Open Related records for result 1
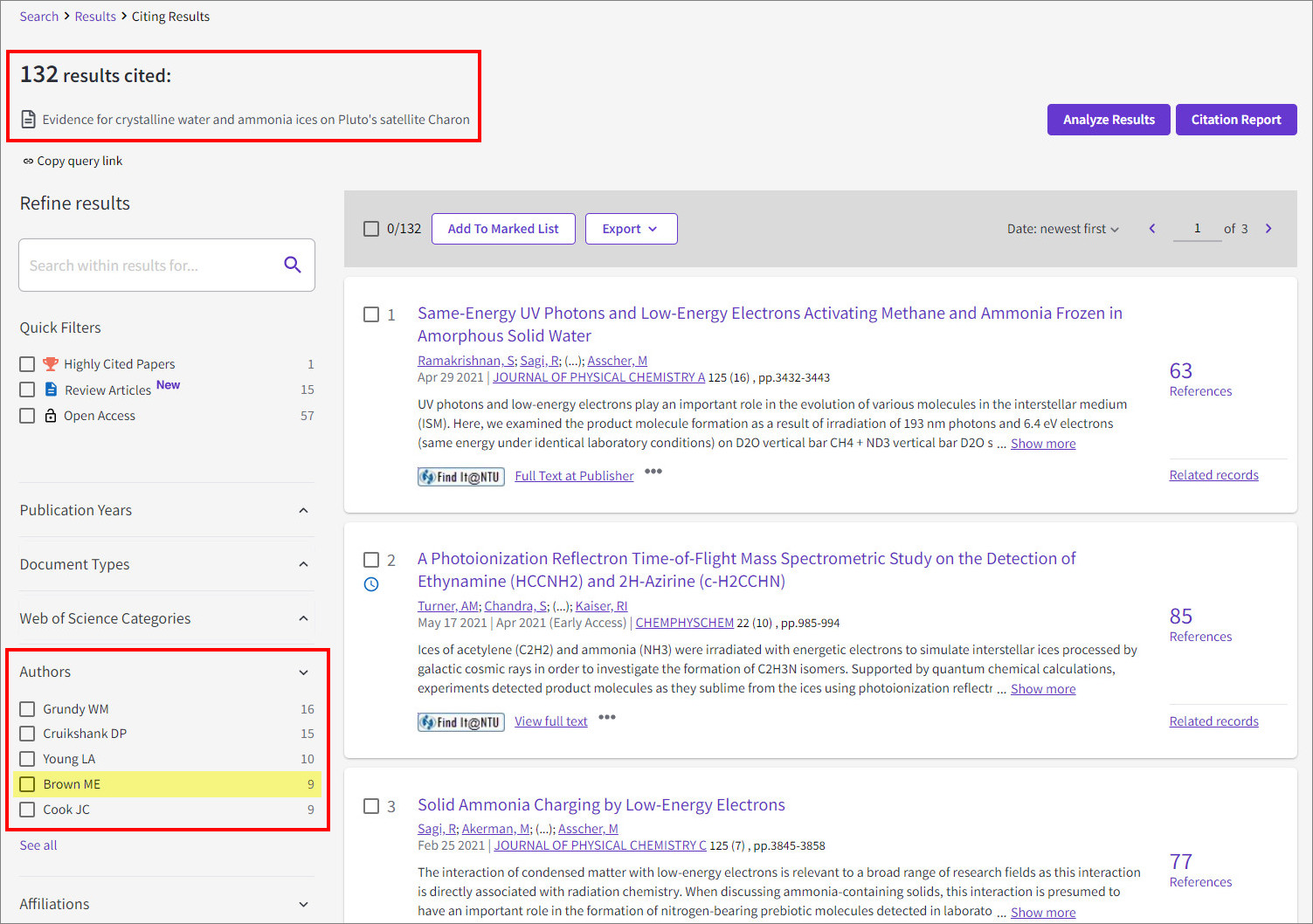This screenshot has height=924, width=1313. pyautogui.click(x=1213, y=475)
